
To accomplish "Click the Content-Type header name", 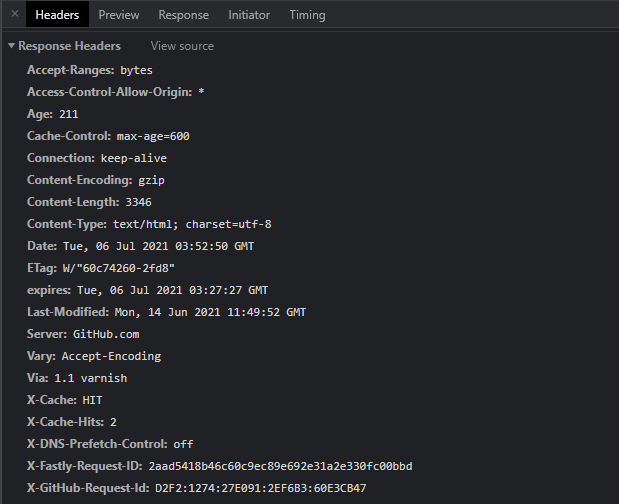I will pyautogui.click(x=67, y=224).
